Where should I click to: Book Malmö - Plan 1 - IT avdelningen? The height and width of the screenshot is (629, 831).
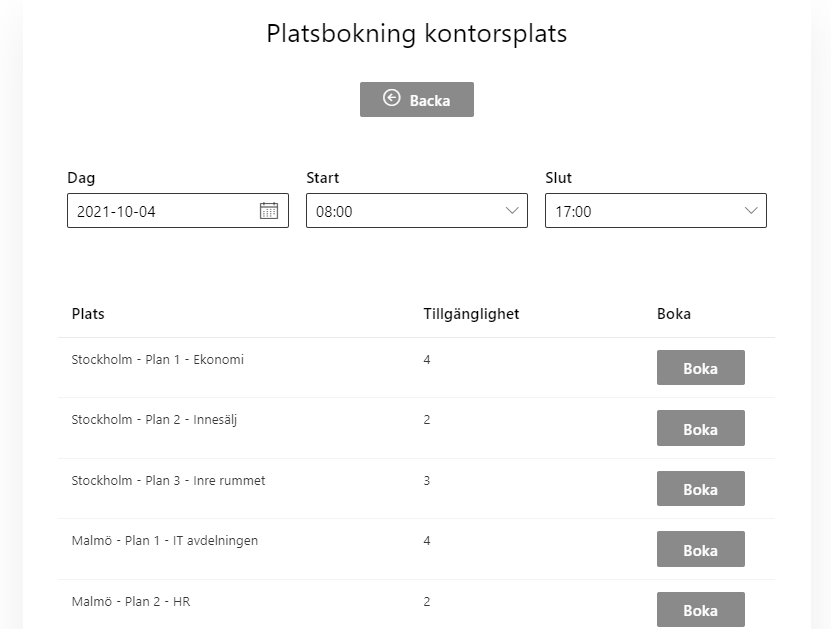pyautogui.click(x=701, y=549)
